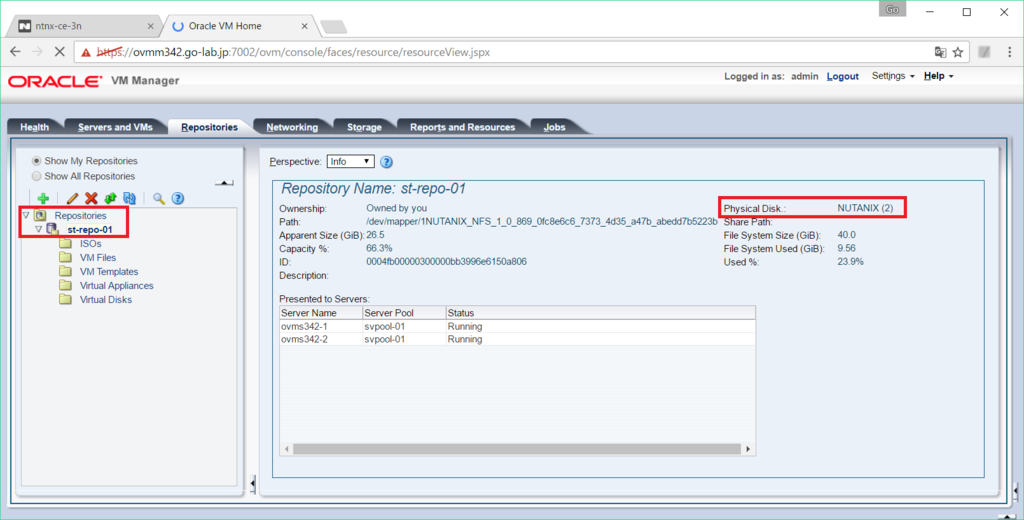Click the servers table horizontal scrollbar thumb
The width and height of the screenshot is (1024, 520).
(517, 449)
